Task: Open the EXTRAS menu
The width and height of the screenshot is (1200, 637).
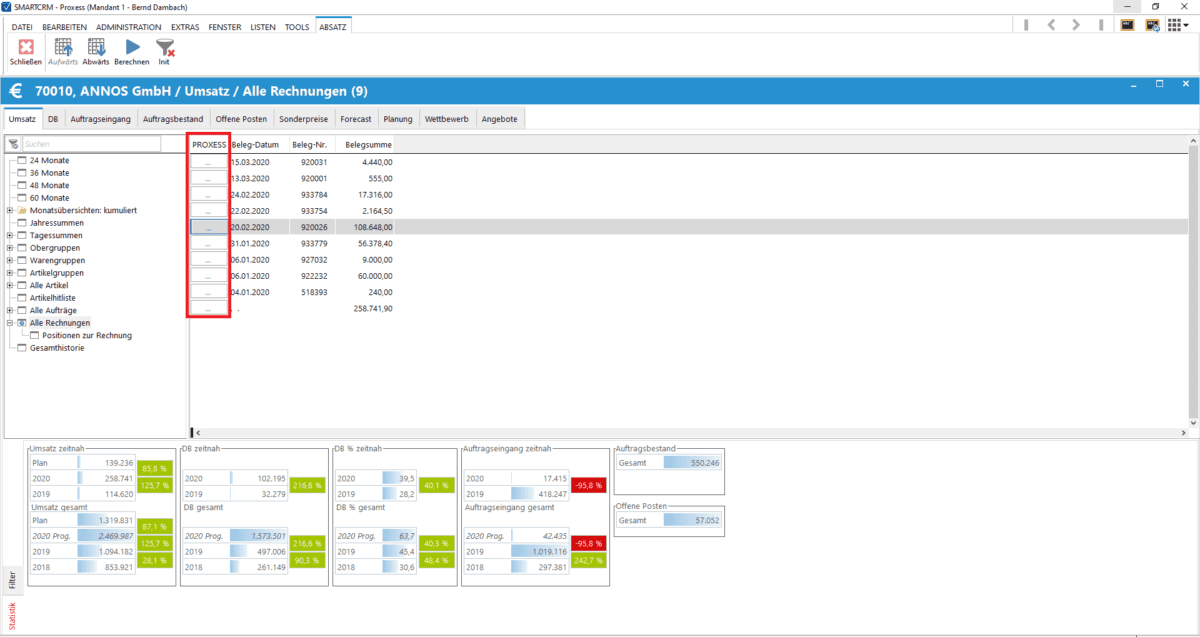Action: (187, 27)
